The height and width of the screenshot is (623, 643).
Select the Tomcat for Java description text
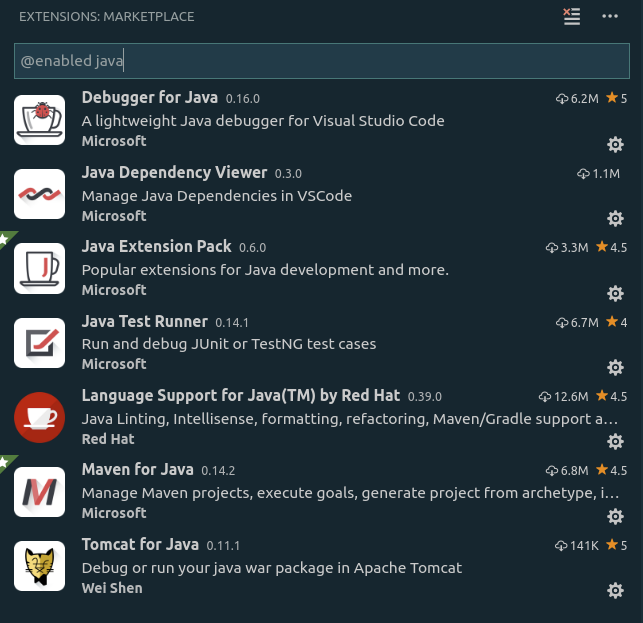pos(271,568)
